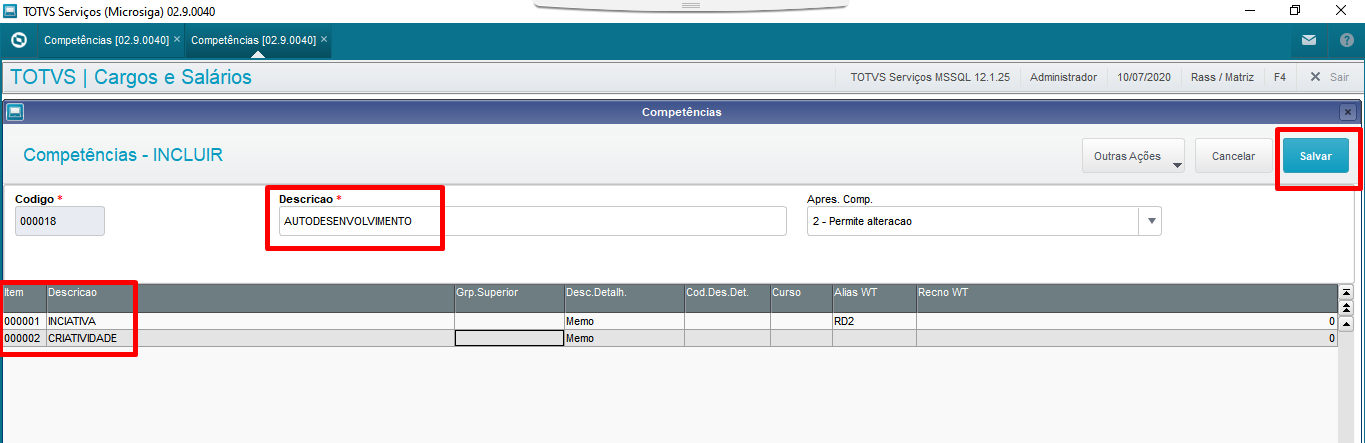Click Grp.Superior cell in CRIATIVIDADE row
The width and height of the screenshot is (1365, 443).
click(509, 338)
